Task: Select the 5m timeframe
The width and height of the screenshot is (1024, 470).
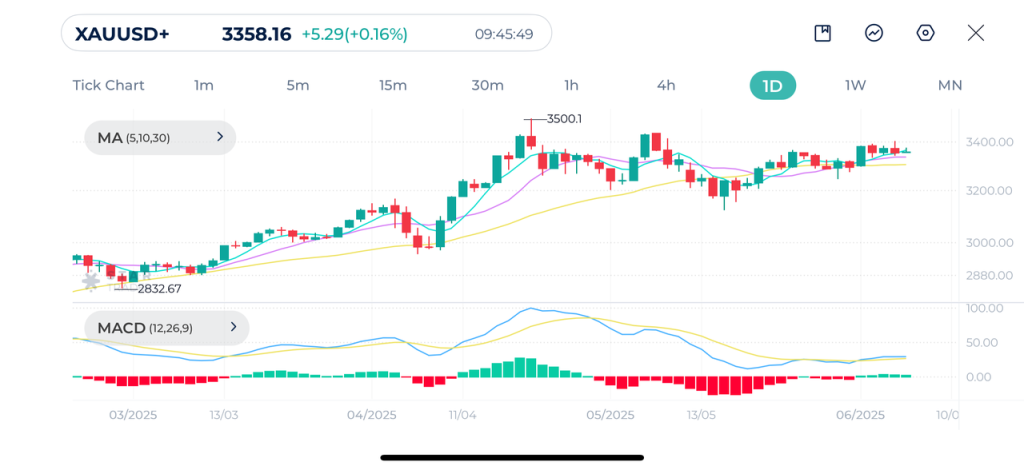Action: tap(298, 85)
